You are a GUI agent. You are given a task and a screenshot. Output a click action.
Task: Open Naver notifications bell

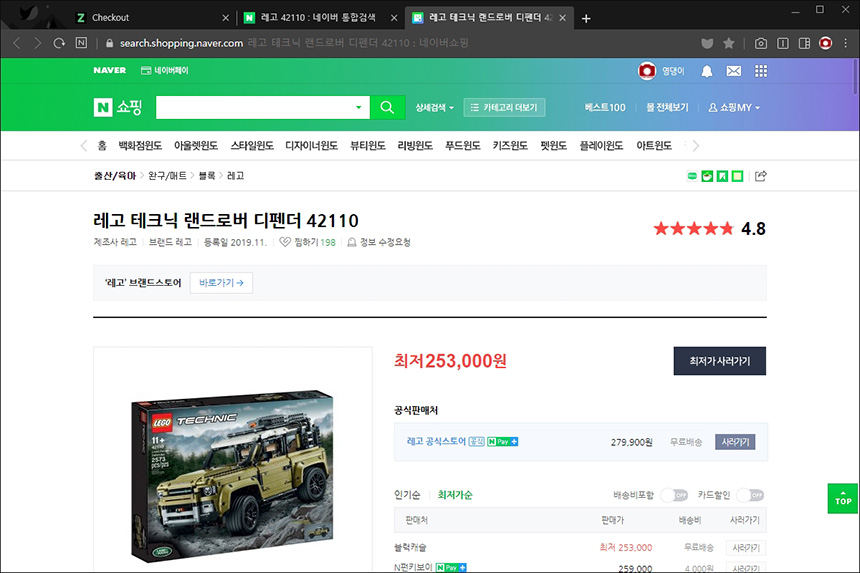click(707, 71)
